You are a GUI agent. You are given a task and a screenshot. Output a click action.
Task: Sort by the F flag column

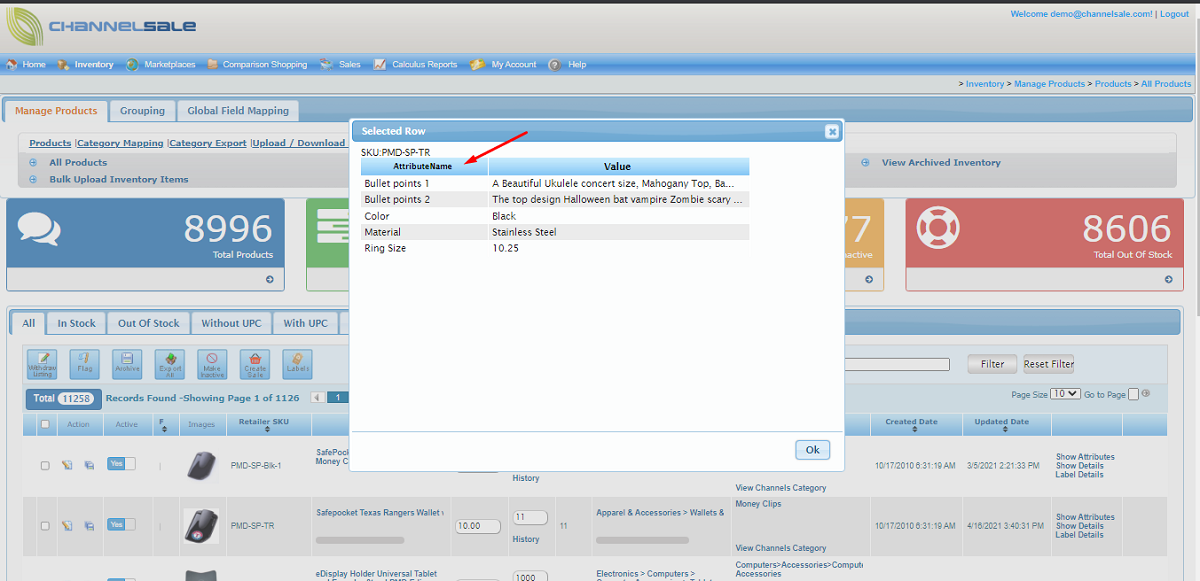162,425
